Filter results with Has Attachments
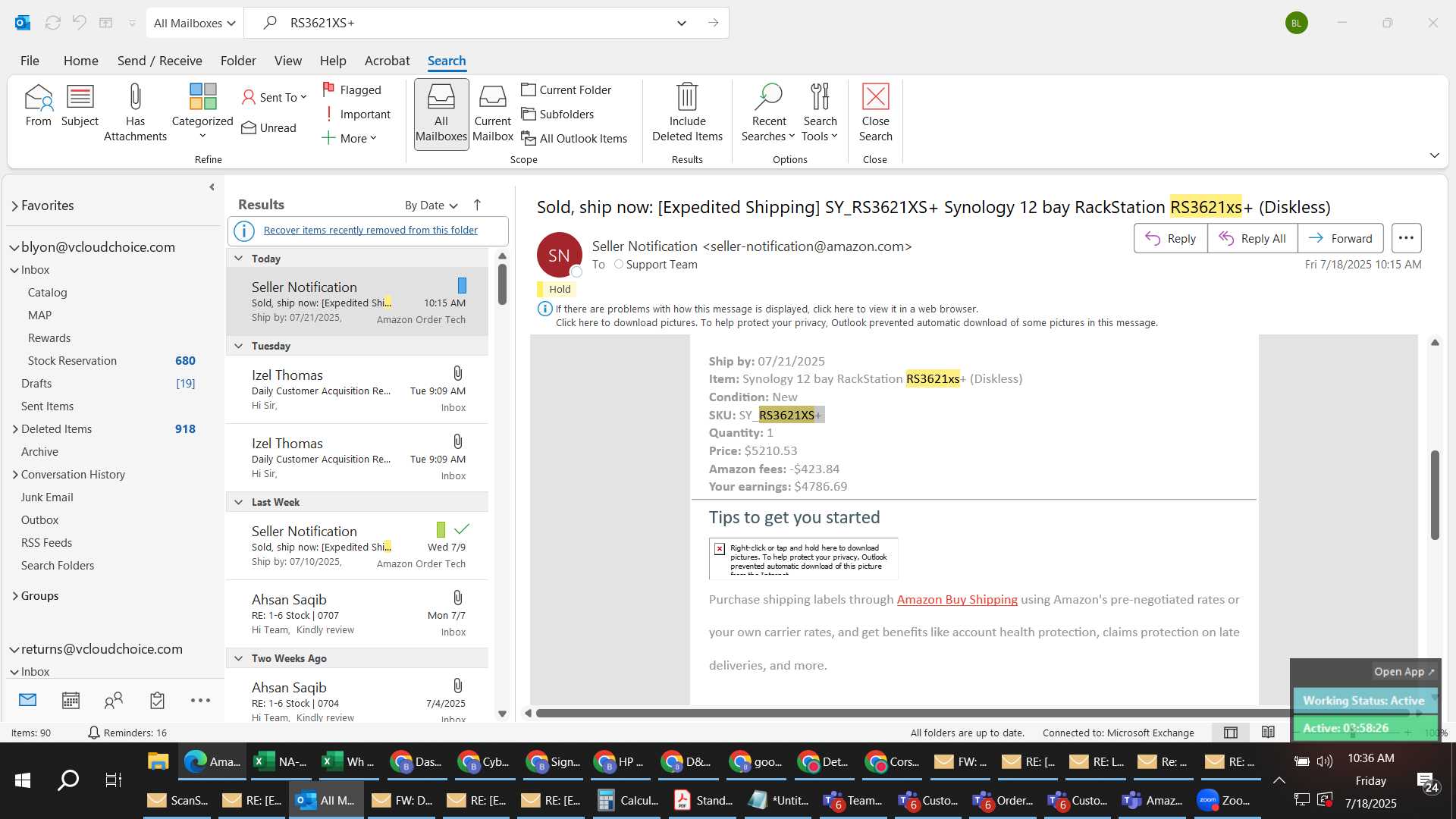Screen dimensions: 1456x819 coord(135,113)
